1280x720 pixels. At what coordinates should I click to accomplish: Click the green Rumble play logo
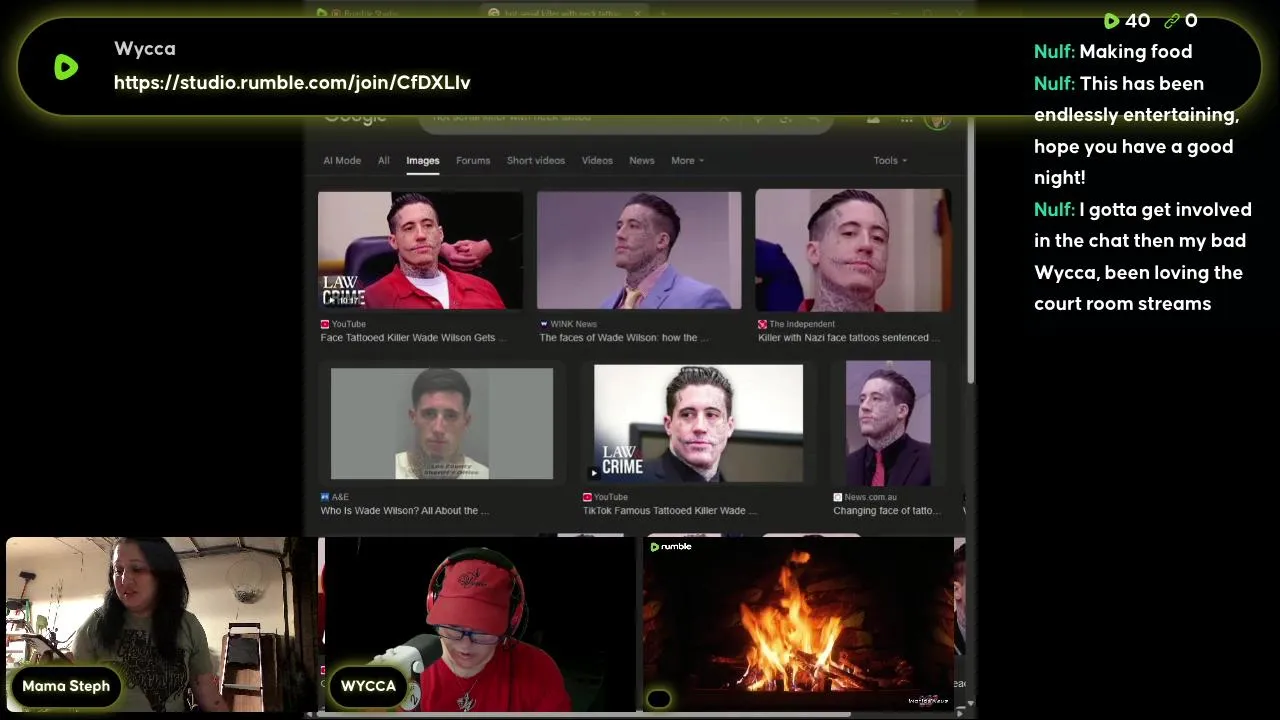click(x=66, y=67)
